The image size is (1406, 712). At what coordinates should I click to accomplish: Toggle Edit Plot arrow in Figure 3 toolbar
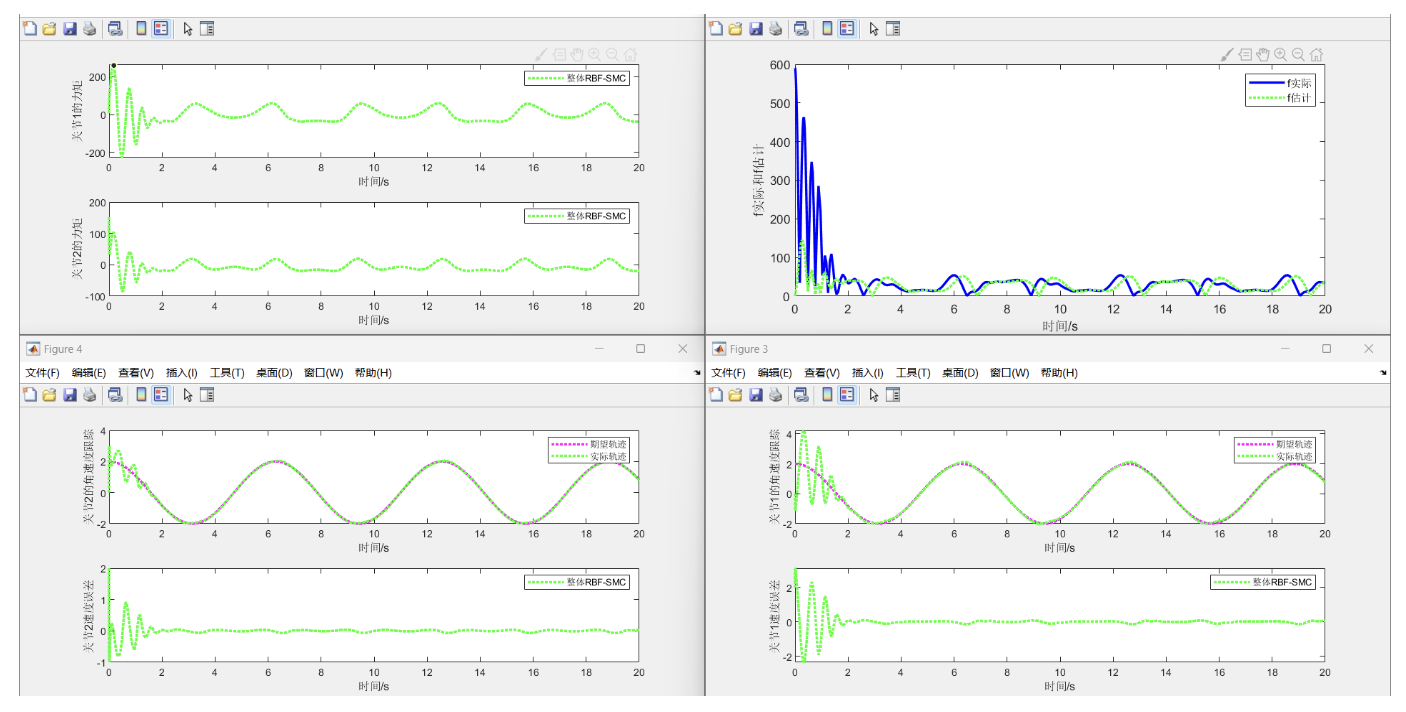point(874,395)
